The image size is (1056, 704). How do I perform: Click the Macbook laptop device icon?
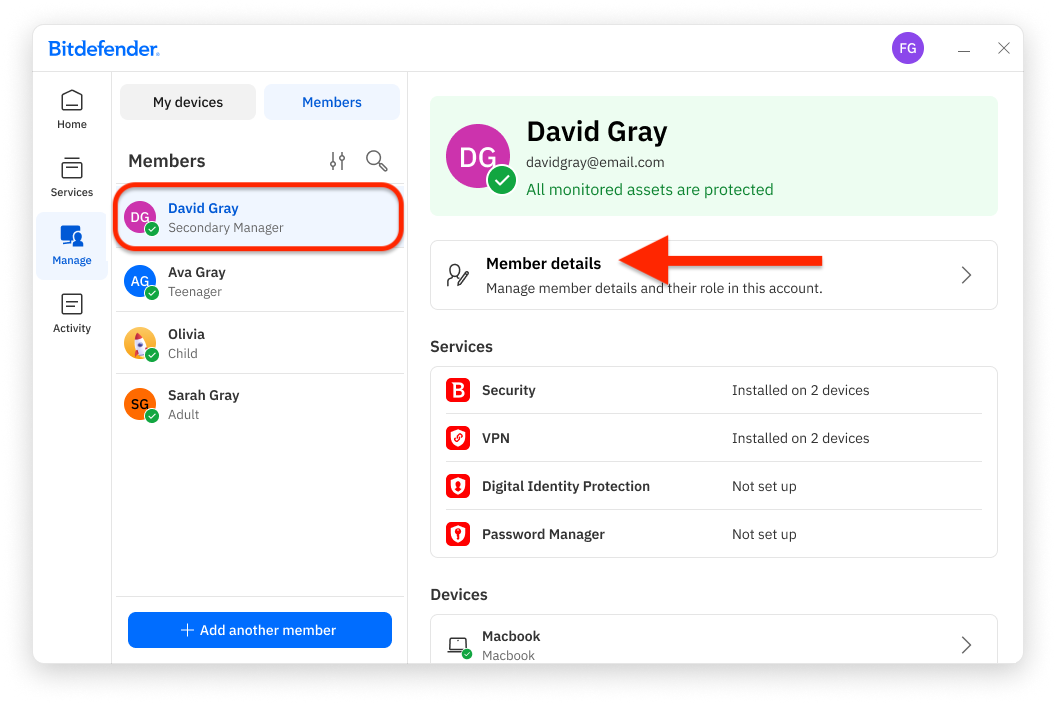459,645
